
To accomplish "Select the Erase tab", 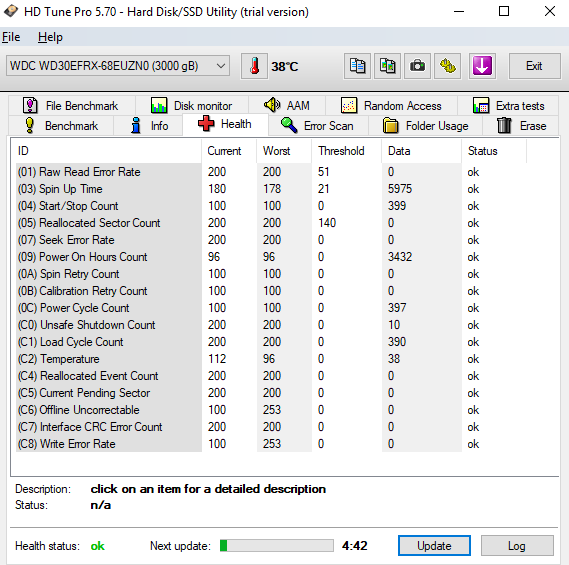I will (521, 126).
